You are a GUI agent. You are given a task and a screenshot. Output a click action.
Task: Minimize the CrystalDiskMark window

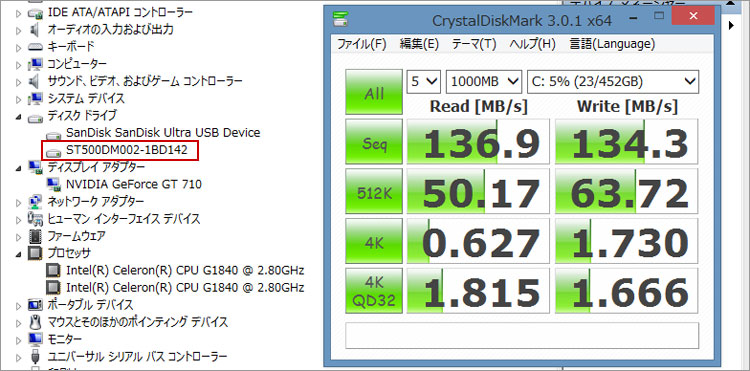tap(633, 18)
